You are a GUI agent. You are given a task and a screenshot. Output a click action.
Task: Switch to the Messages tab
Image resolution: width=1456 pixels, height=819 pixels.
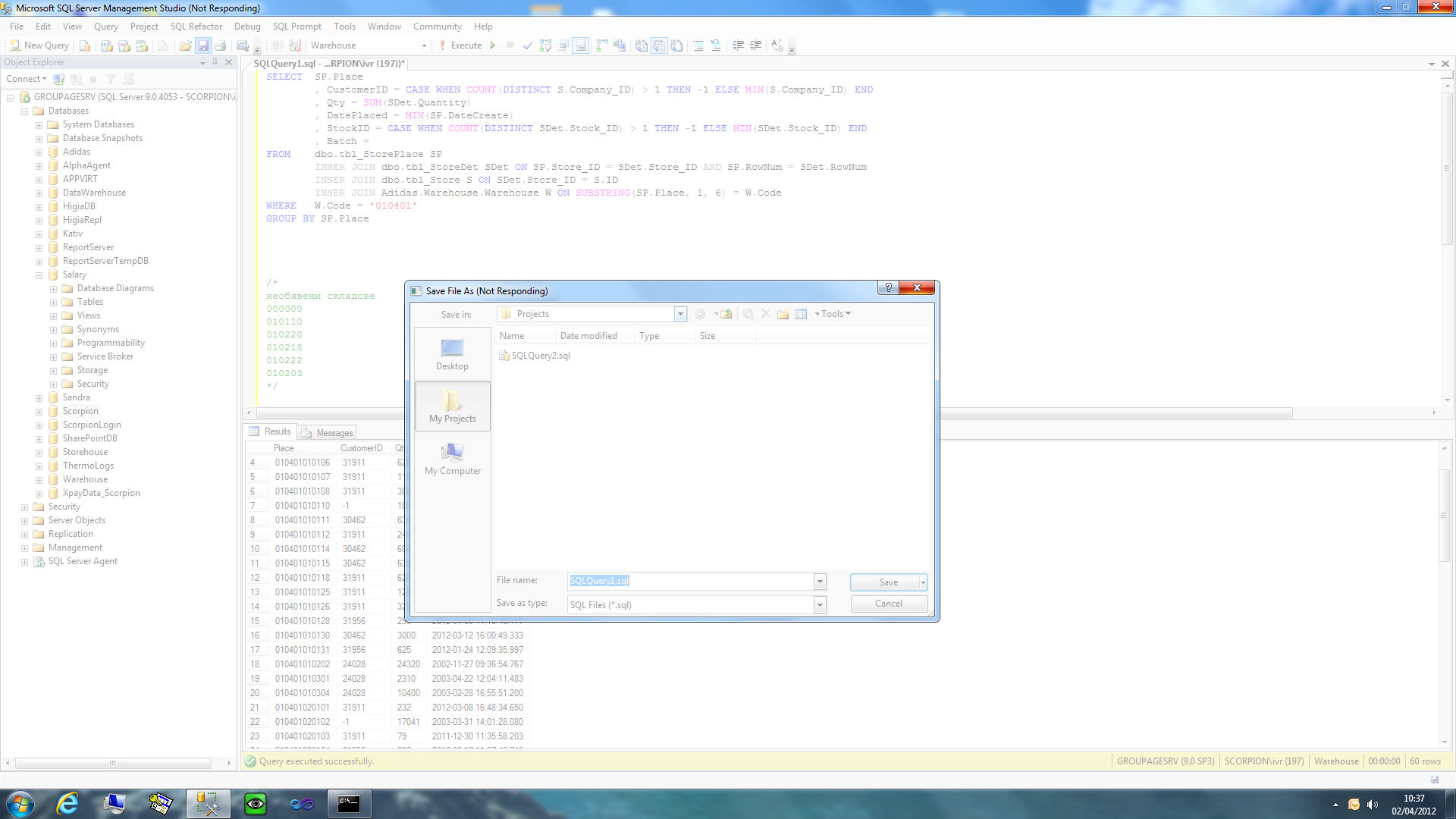[x=327, y=432]
